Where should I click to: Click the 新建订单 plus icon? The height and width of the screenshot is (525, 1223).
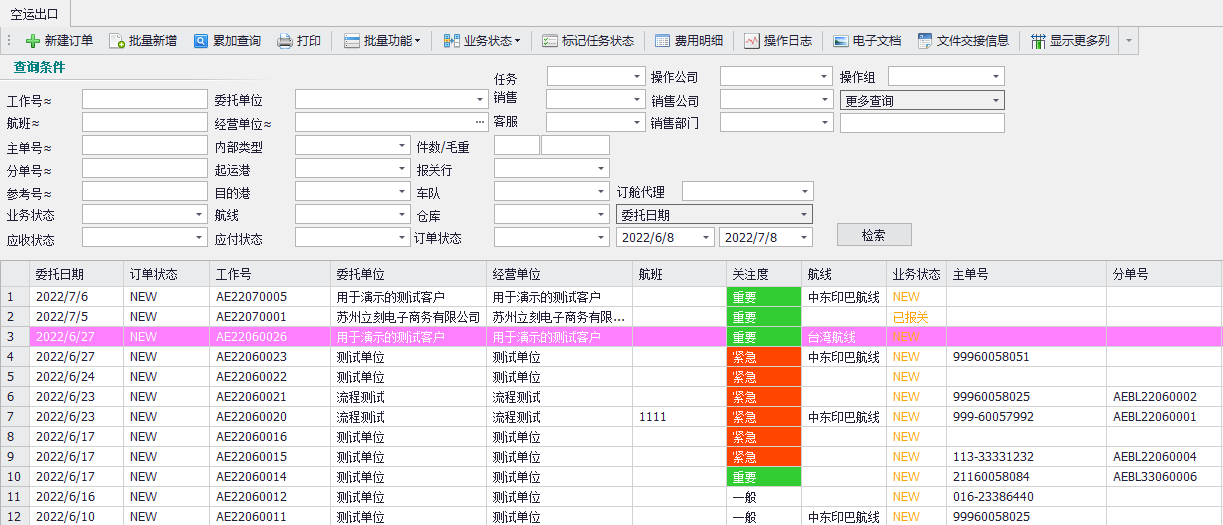coord(33,41)
